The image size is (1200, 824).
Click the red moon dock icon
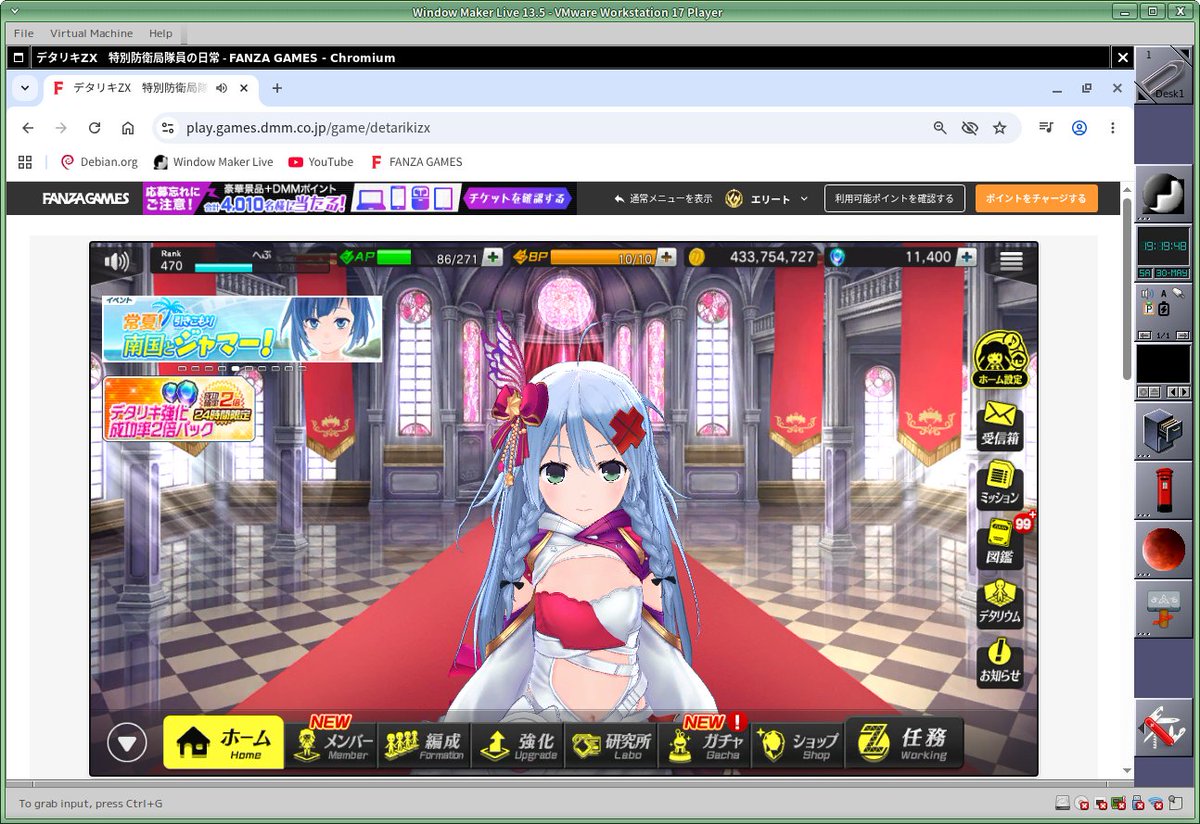click(x=1163, y=548)
